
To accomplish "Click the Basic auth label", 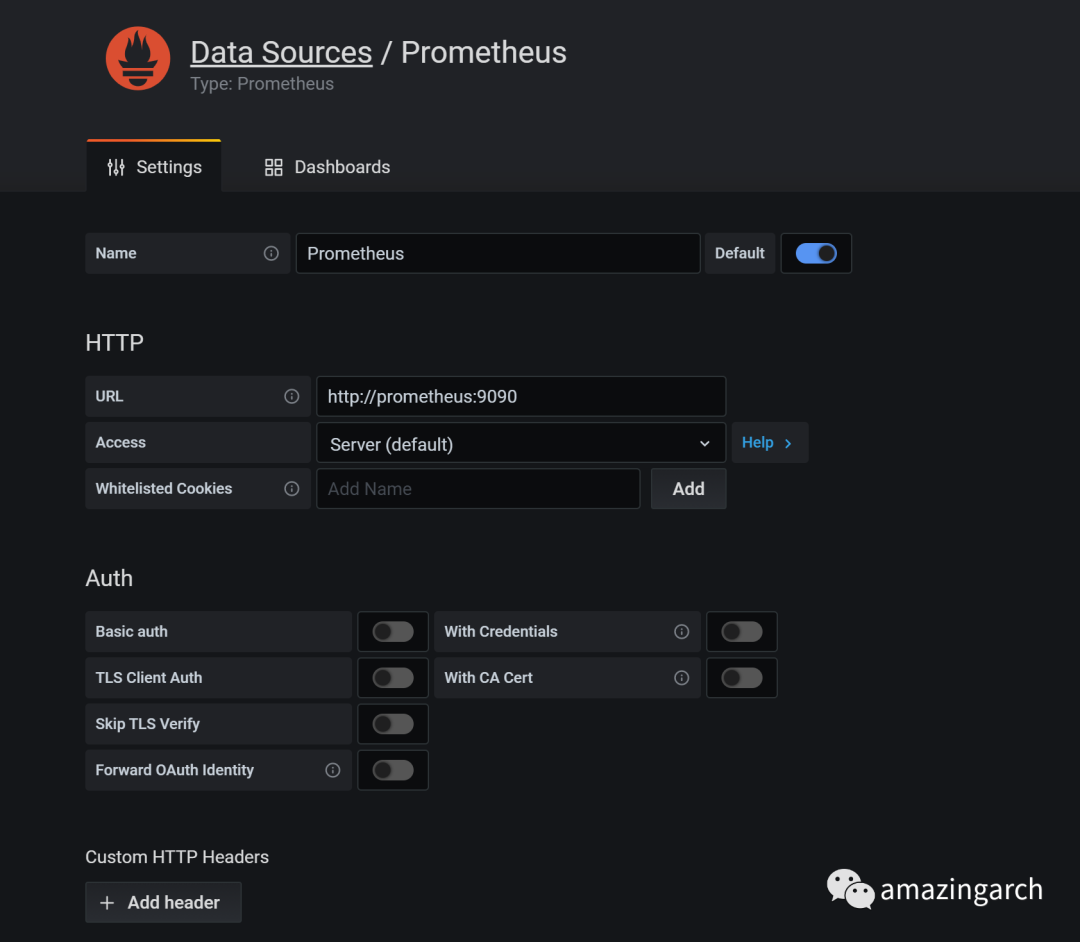I will [x=132, y=632].
